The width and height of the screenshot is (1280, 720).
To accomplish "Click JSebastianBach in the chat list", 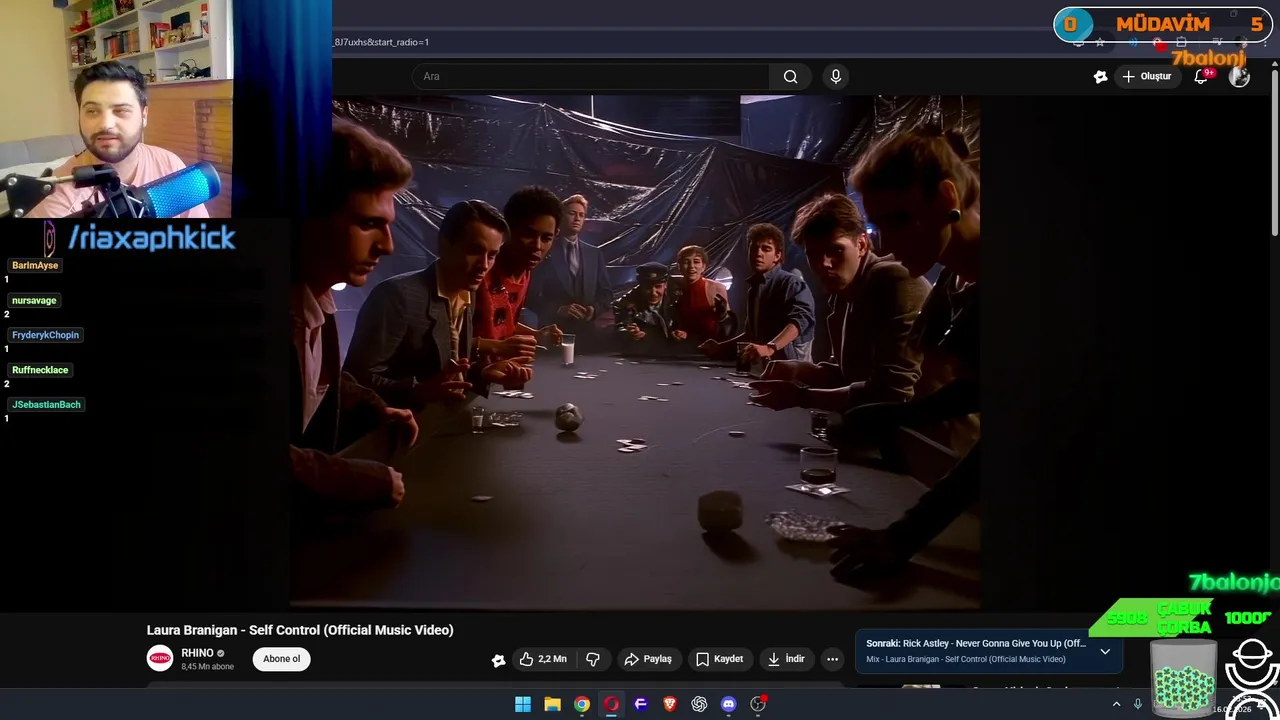I will point(46,404).
